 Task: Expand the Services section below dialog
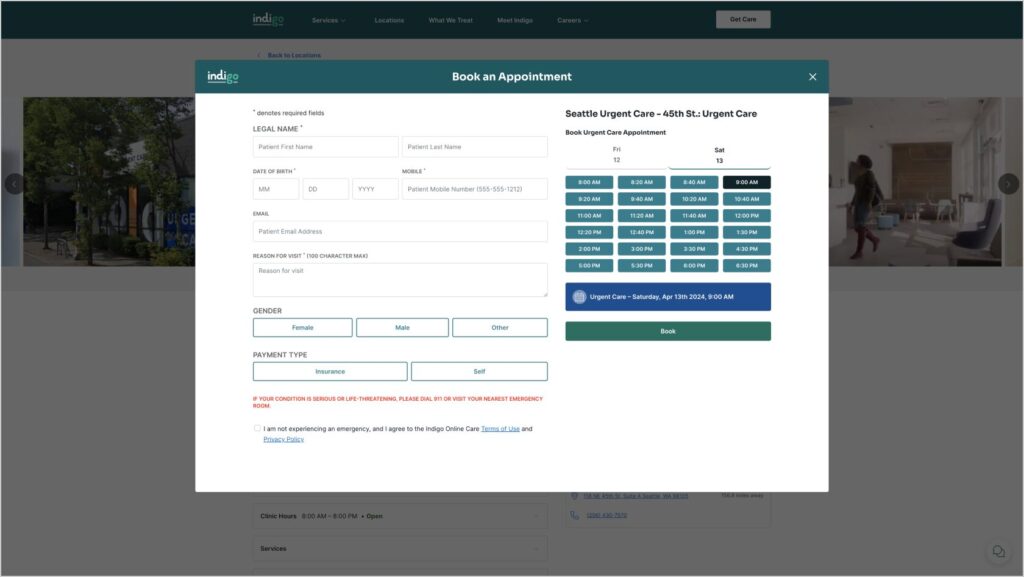pos(400,549)
